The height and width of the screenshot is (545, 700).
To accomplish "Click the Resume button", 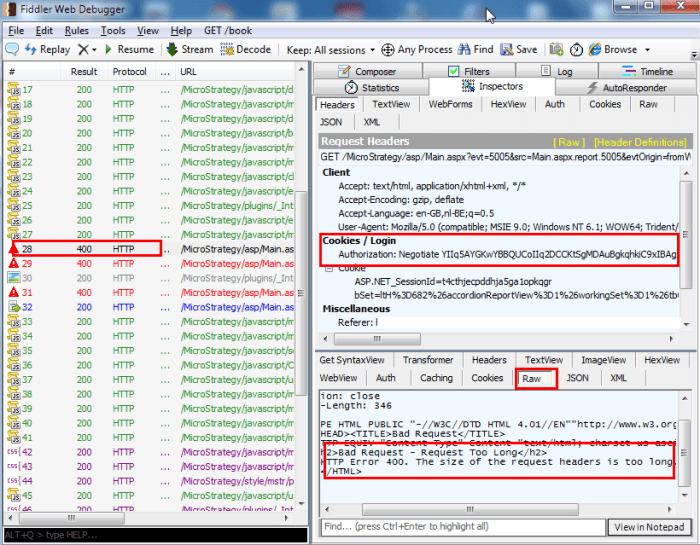I will coord(129,49).
